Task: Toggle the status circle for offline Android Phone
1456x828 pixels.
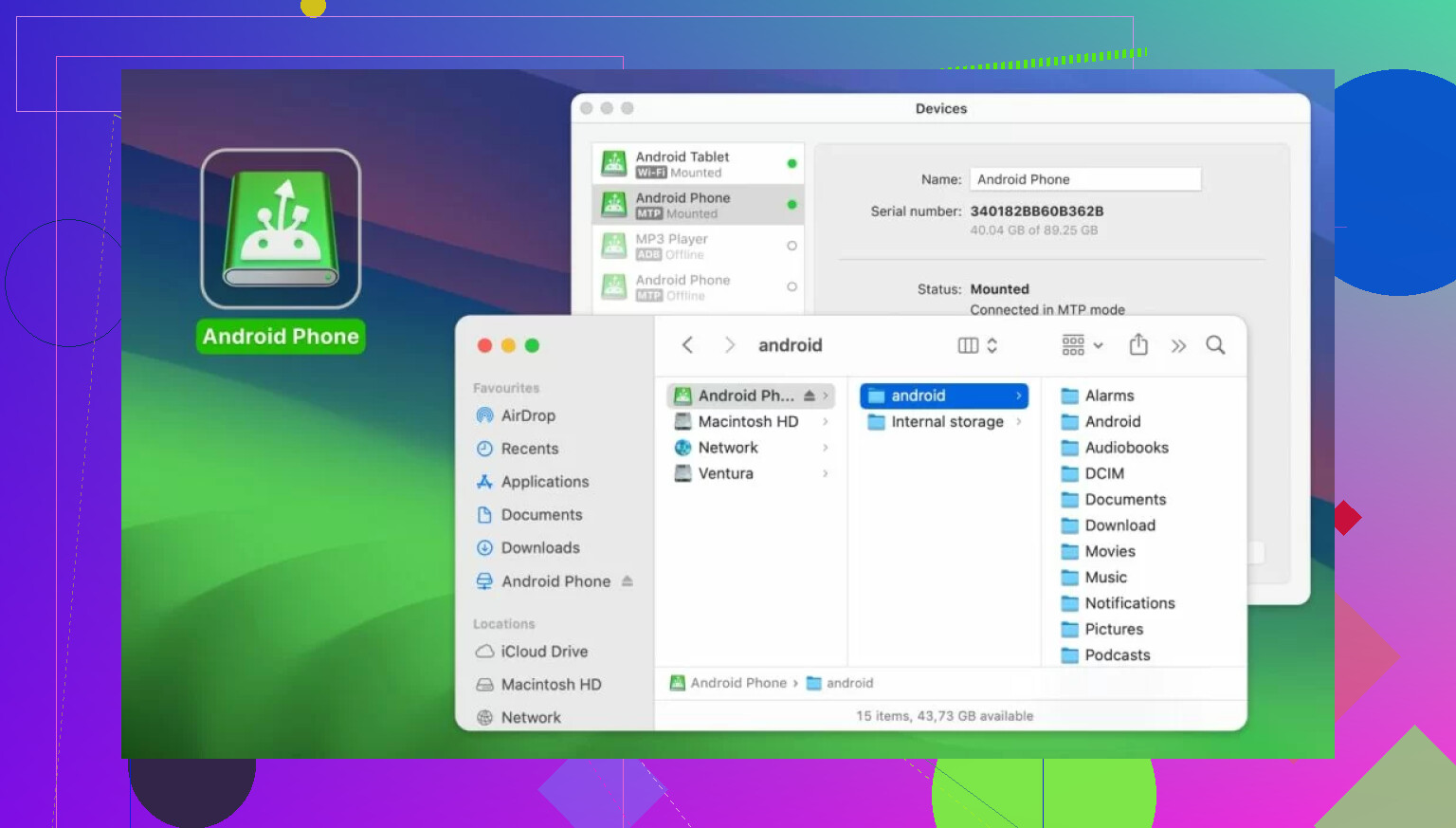Action: (792, 286)
